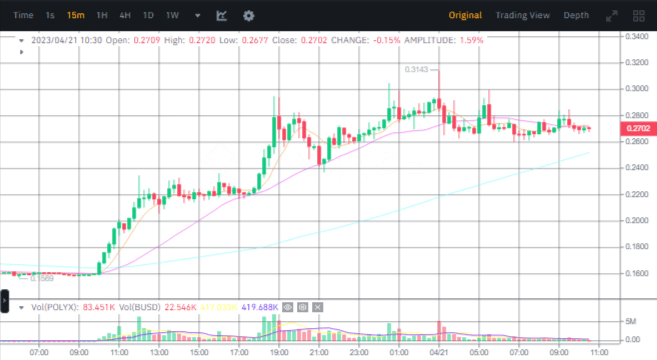The height and width of the screenshot is (360, 657).
Task: Collapse the Vol(POLYX) indicator legend
Action: tap(21, 308)
